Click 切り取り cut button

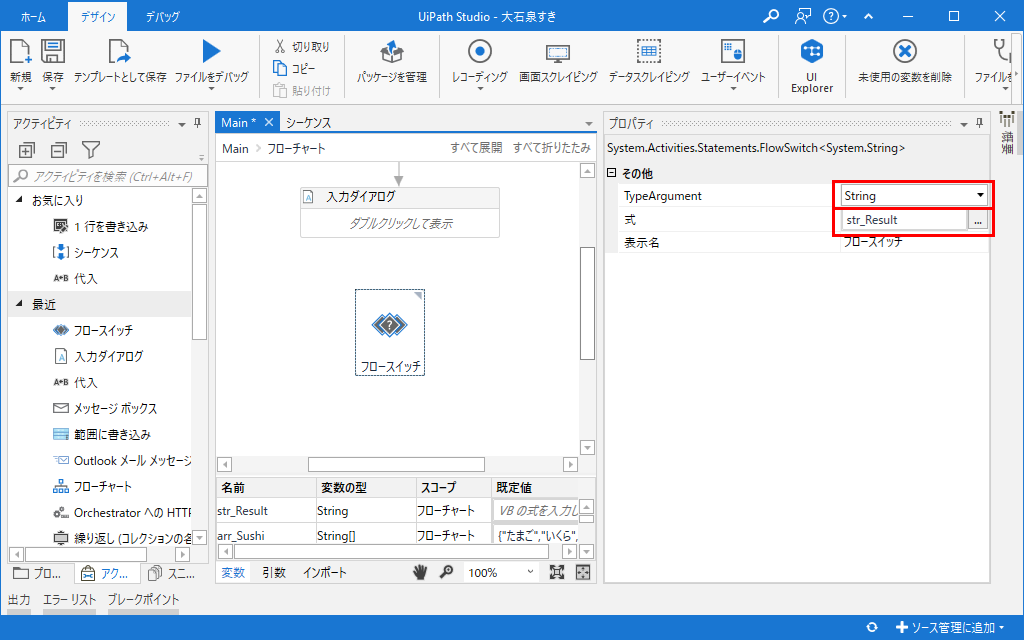tap(302, 47)
